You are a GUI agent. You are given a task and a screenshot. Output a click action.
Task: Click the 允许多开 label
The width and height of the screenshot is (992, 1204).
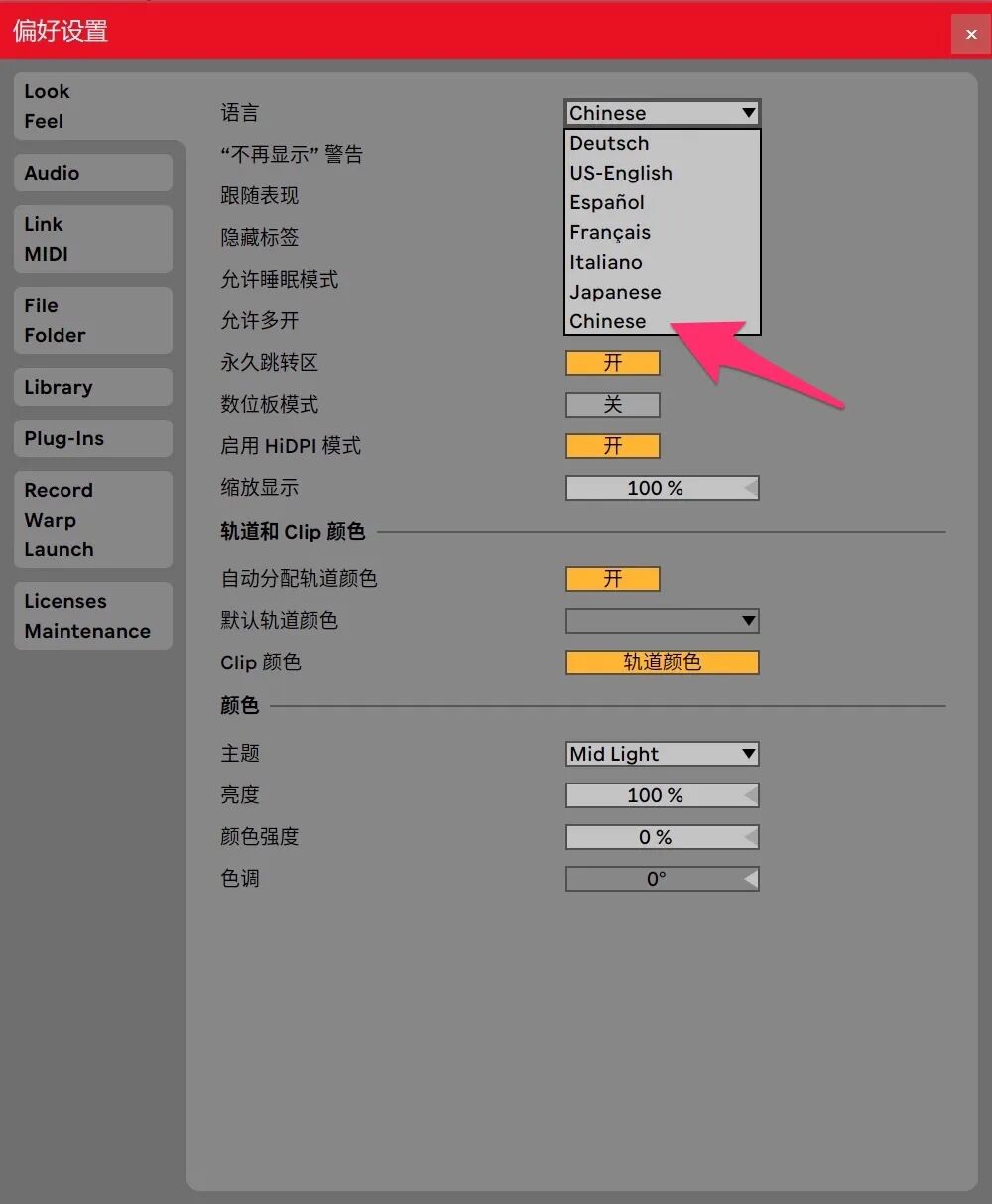click(x=260, y=321)
